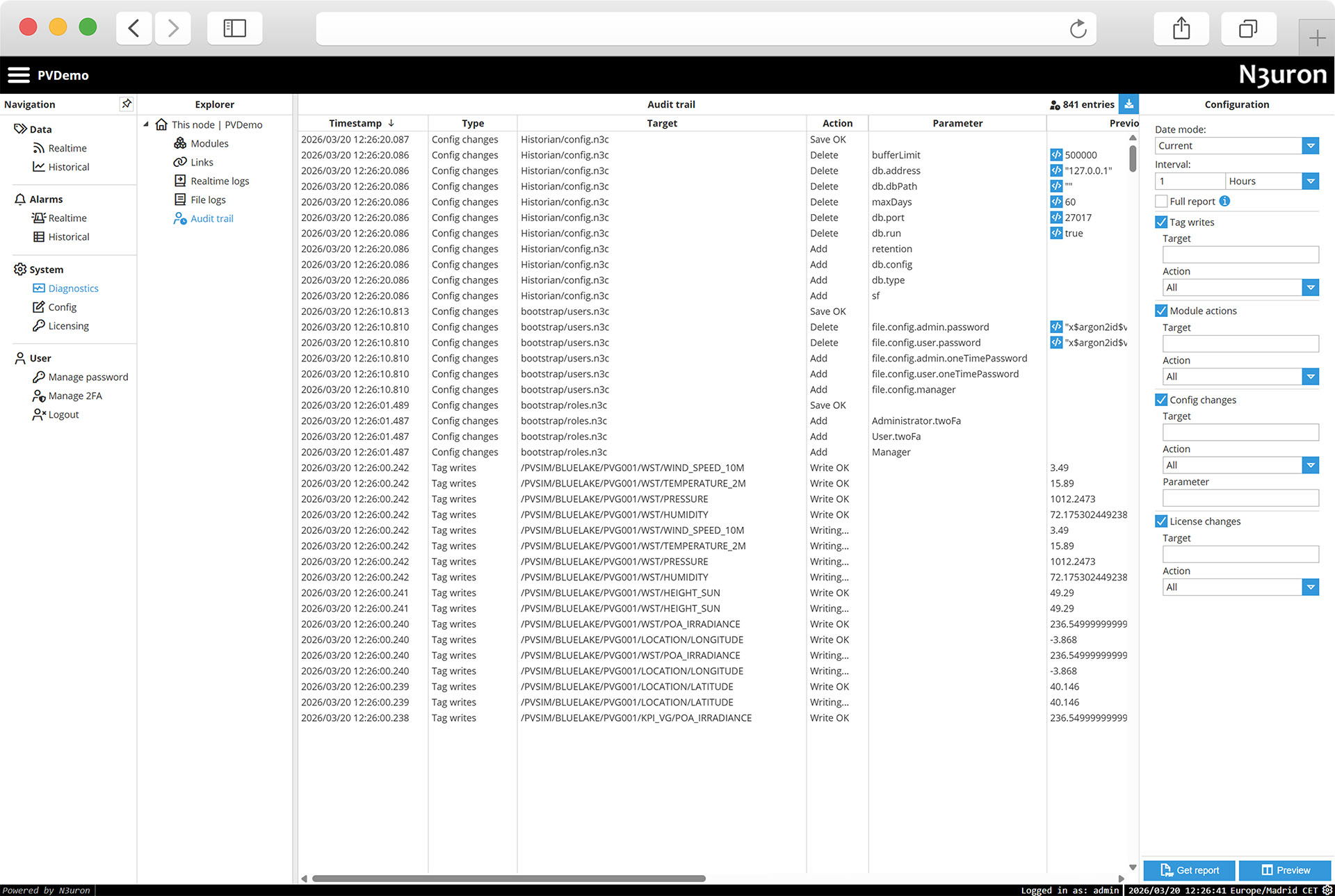Go to Diagnostics under System
This screenshot has width=1335, height=896.
tap(73, 288)
